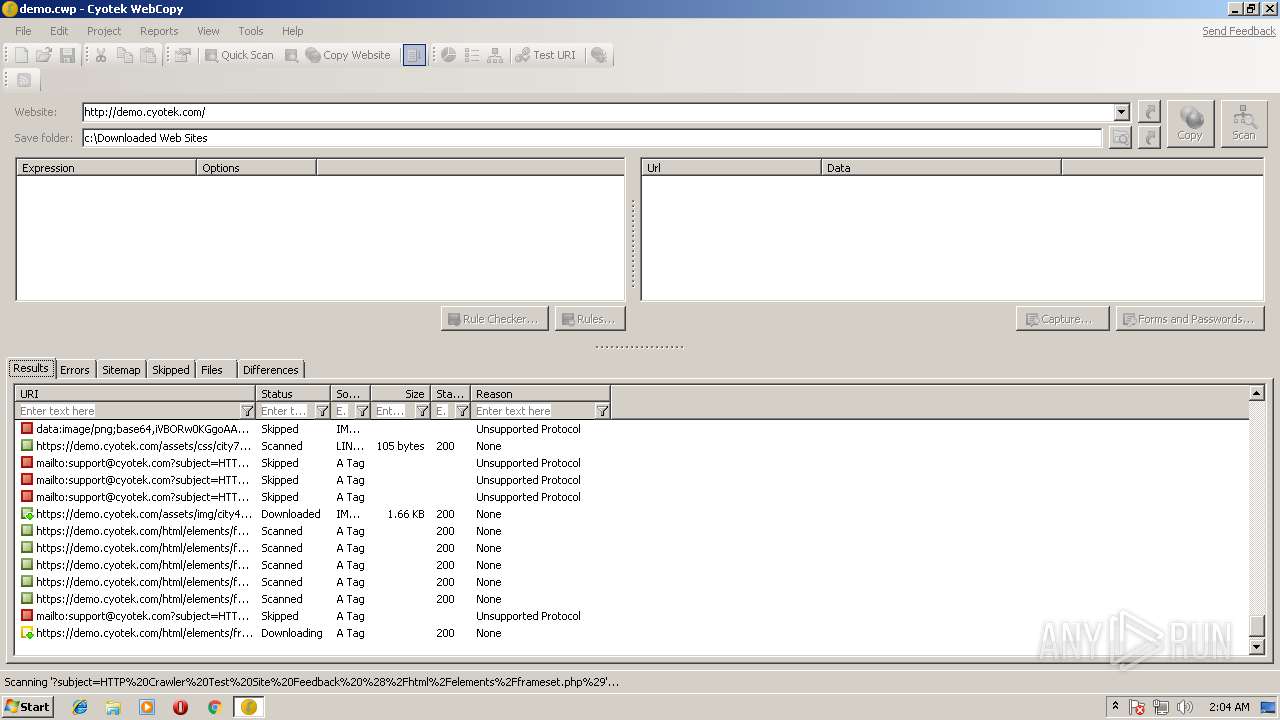Screen dimensions: 1280x720
Task: Open the Reason column filter dropdown
Action: pos(602,411)
